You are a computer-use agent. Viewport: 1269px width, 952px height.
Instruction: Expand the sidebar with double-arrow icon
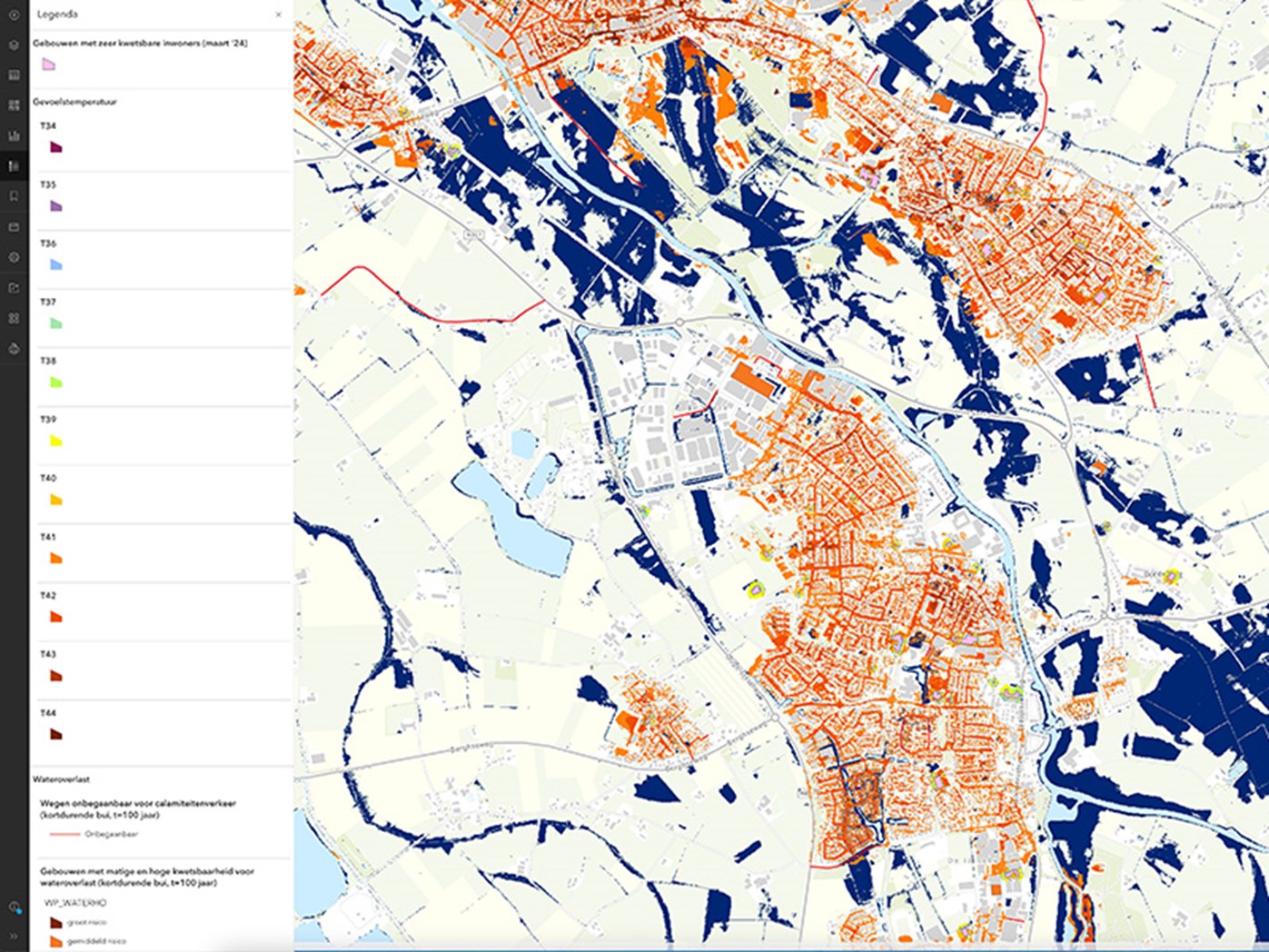[x=14, y=936]
